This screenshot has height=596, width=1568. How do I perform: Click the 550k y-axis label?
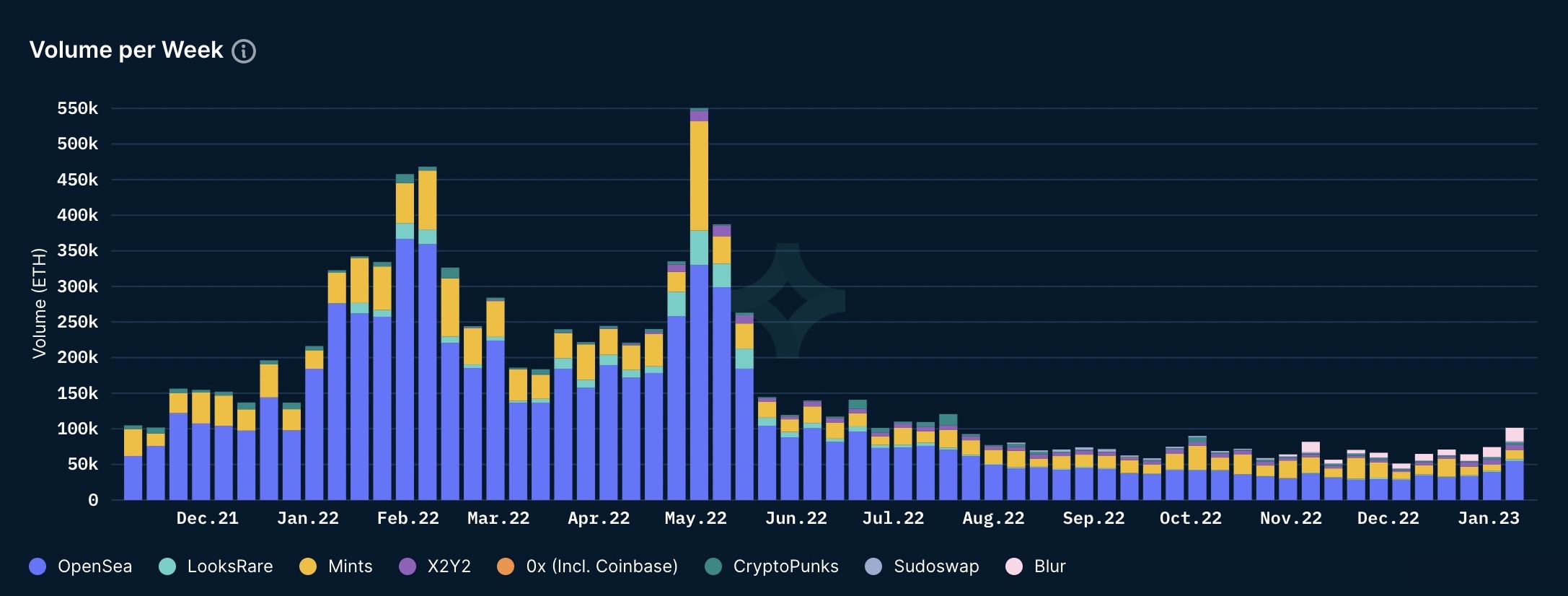77,108
